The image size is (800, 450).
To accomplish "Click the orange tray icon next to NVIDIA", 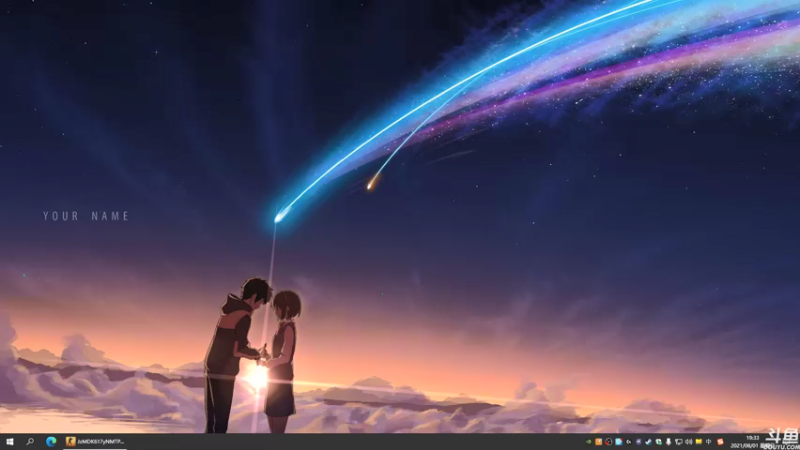I will pos(598,442).
